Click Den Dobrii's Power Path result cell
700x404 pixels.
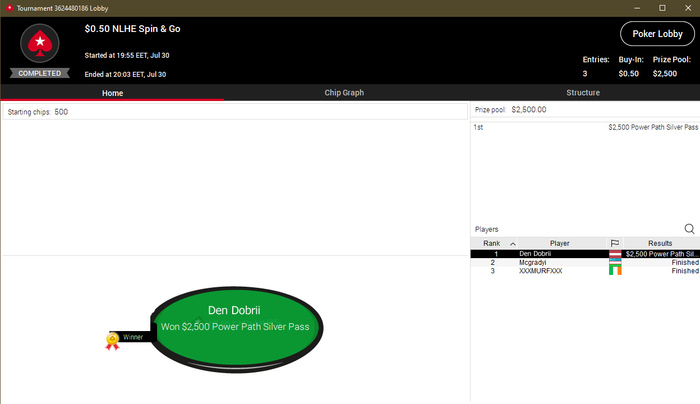[x=662, y=254]
